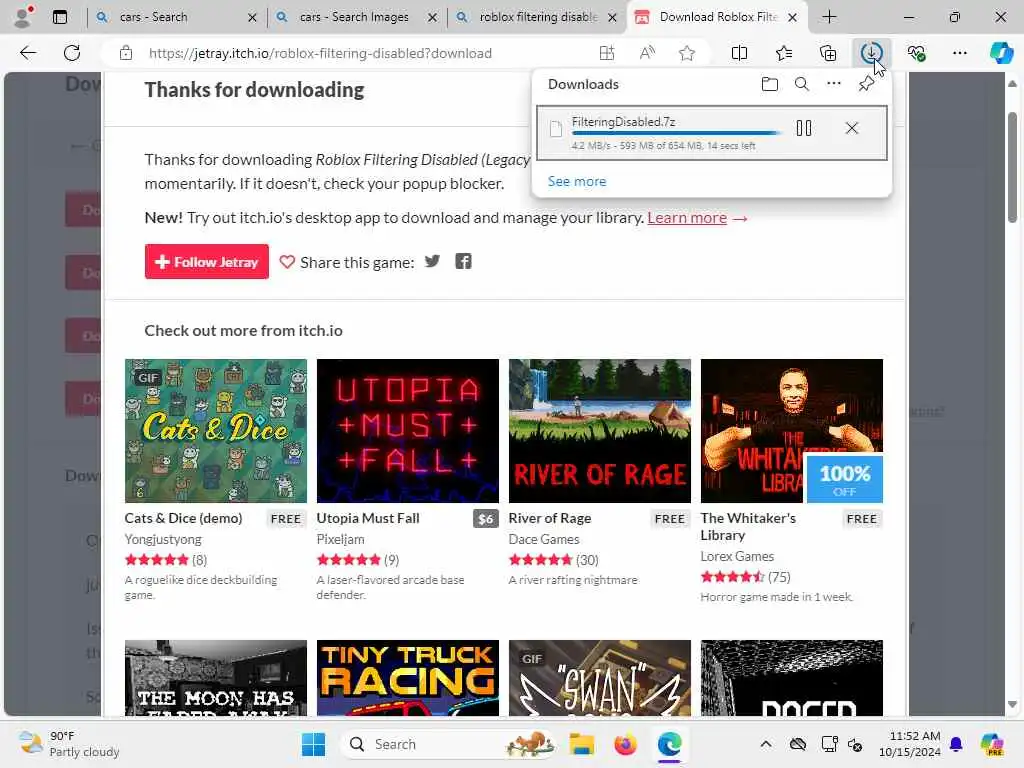Click Utopia Must Fall title link

pos(368,519)
